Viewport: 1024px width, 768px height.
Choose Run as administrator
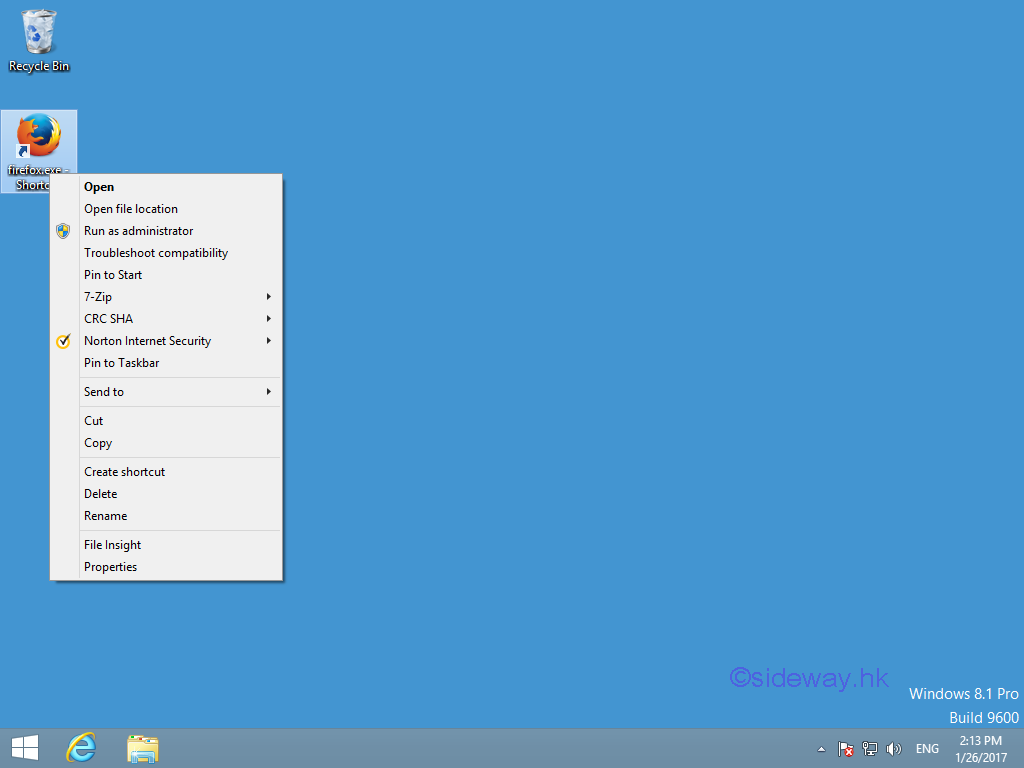[x=139, y=231]
